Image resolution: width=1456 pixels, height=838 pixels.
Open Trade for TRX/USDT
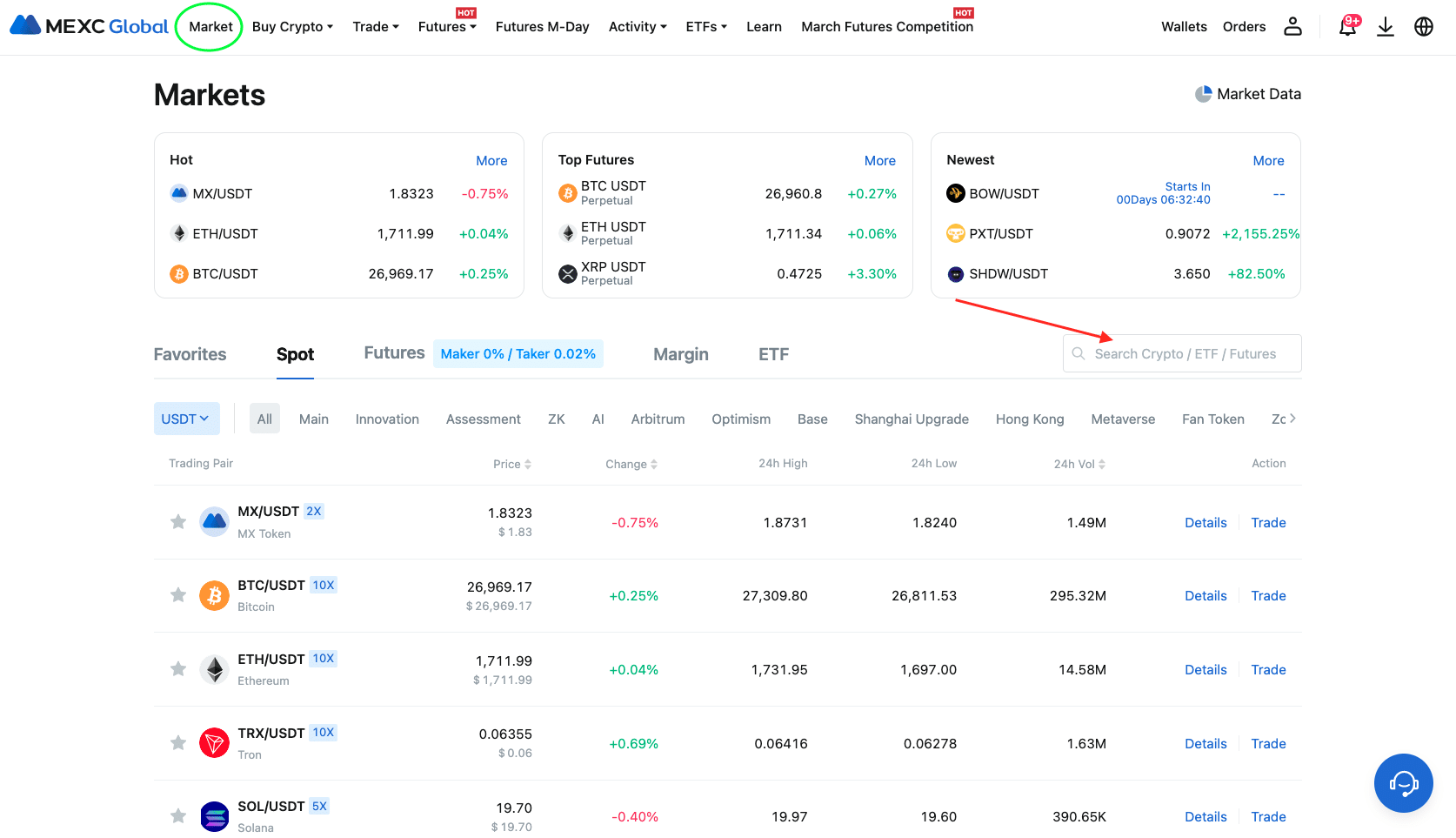[x=1268, y=743]
